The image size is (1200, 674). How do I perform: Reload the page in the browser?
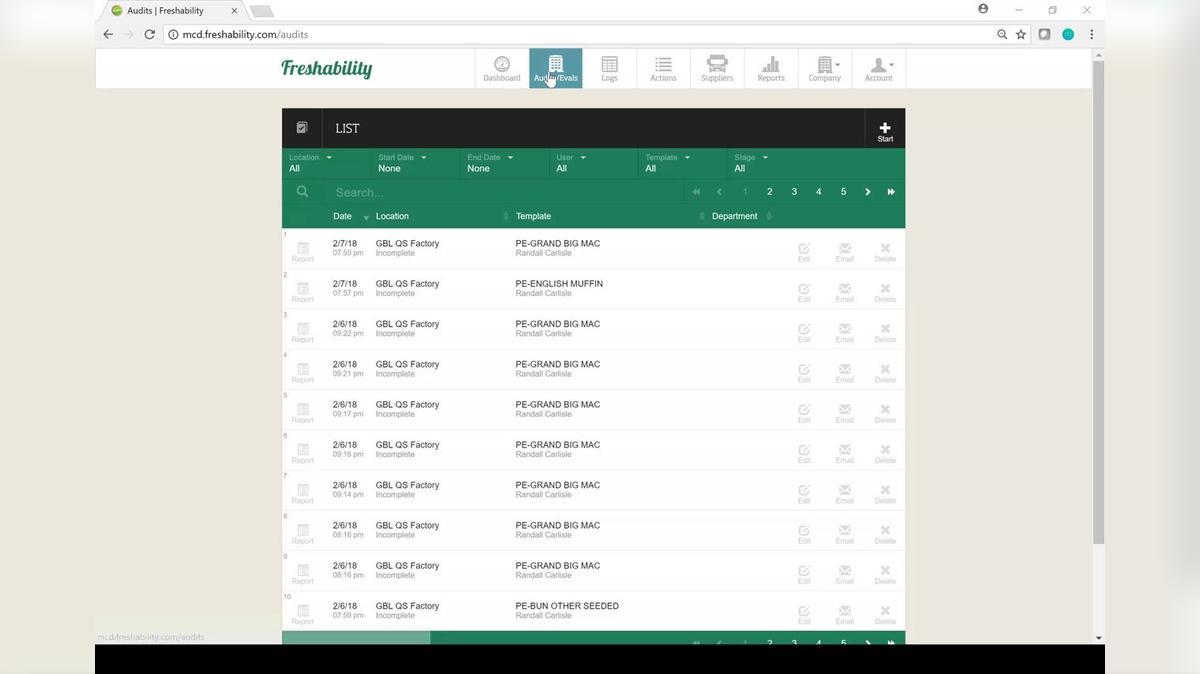coord(150,34)
